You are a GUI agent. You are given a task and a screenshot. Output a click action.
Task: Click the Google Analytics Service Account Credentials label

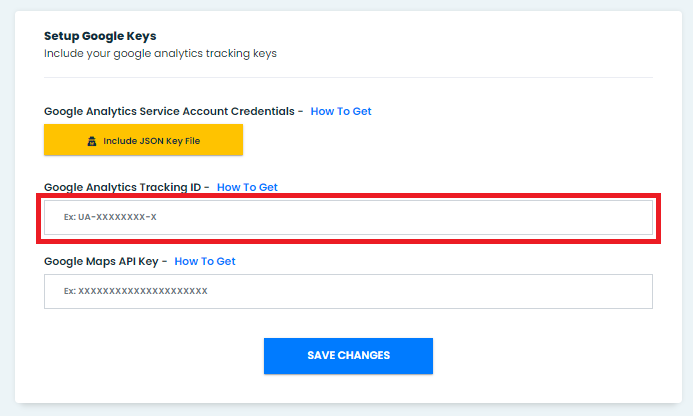(170, 111)
